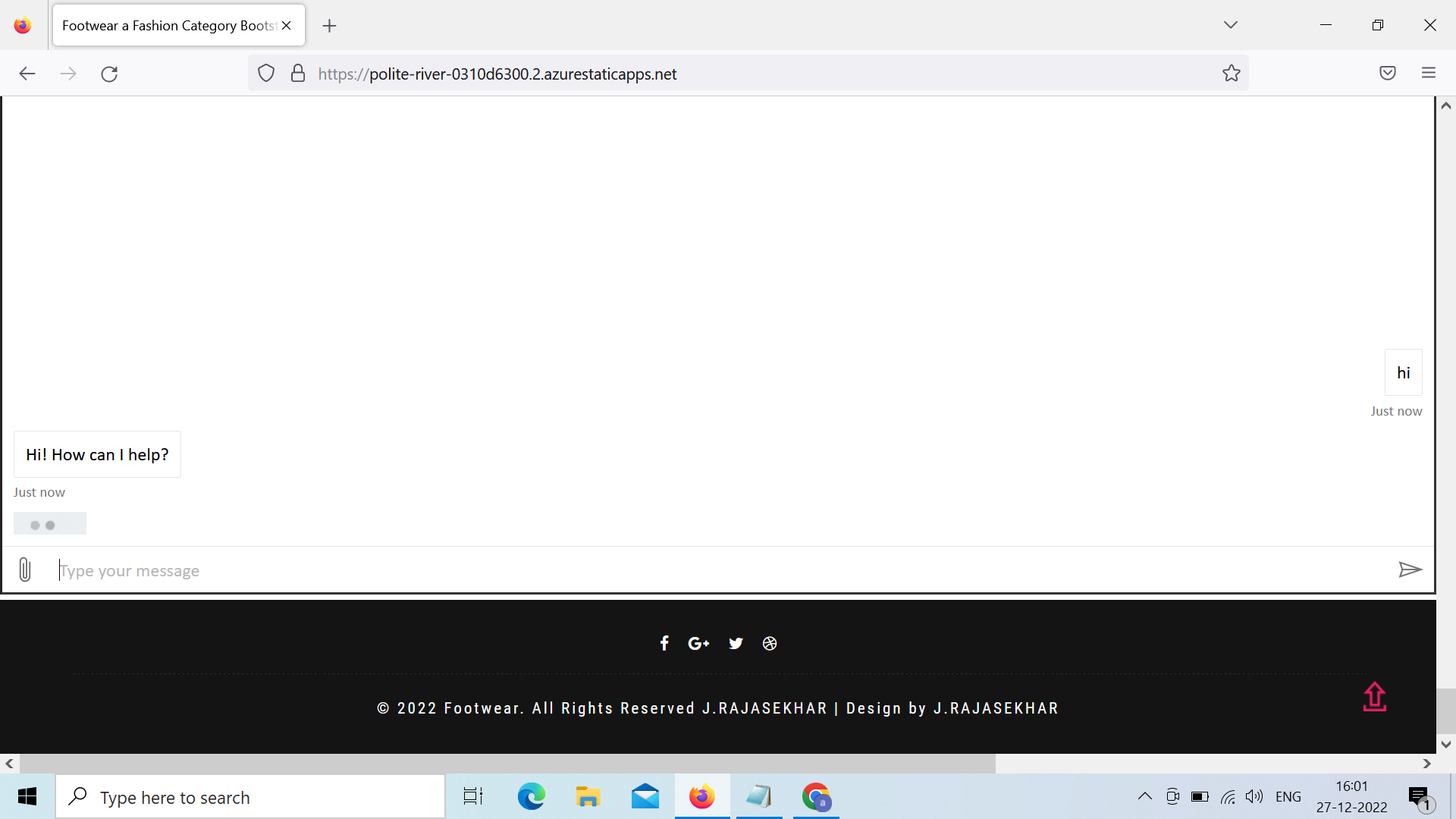Send the chat message with arrow icon

(1410, 570)
